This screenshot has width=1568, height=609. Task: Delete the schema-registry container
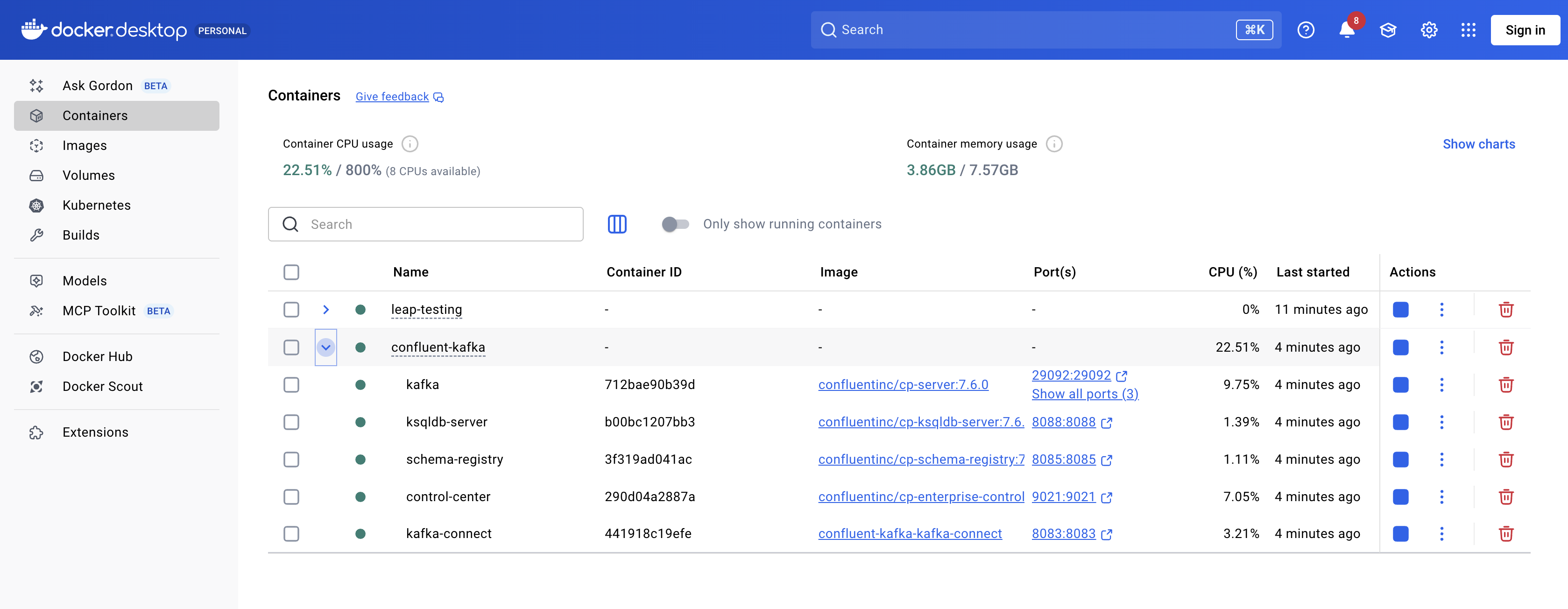pos(1506,459)
